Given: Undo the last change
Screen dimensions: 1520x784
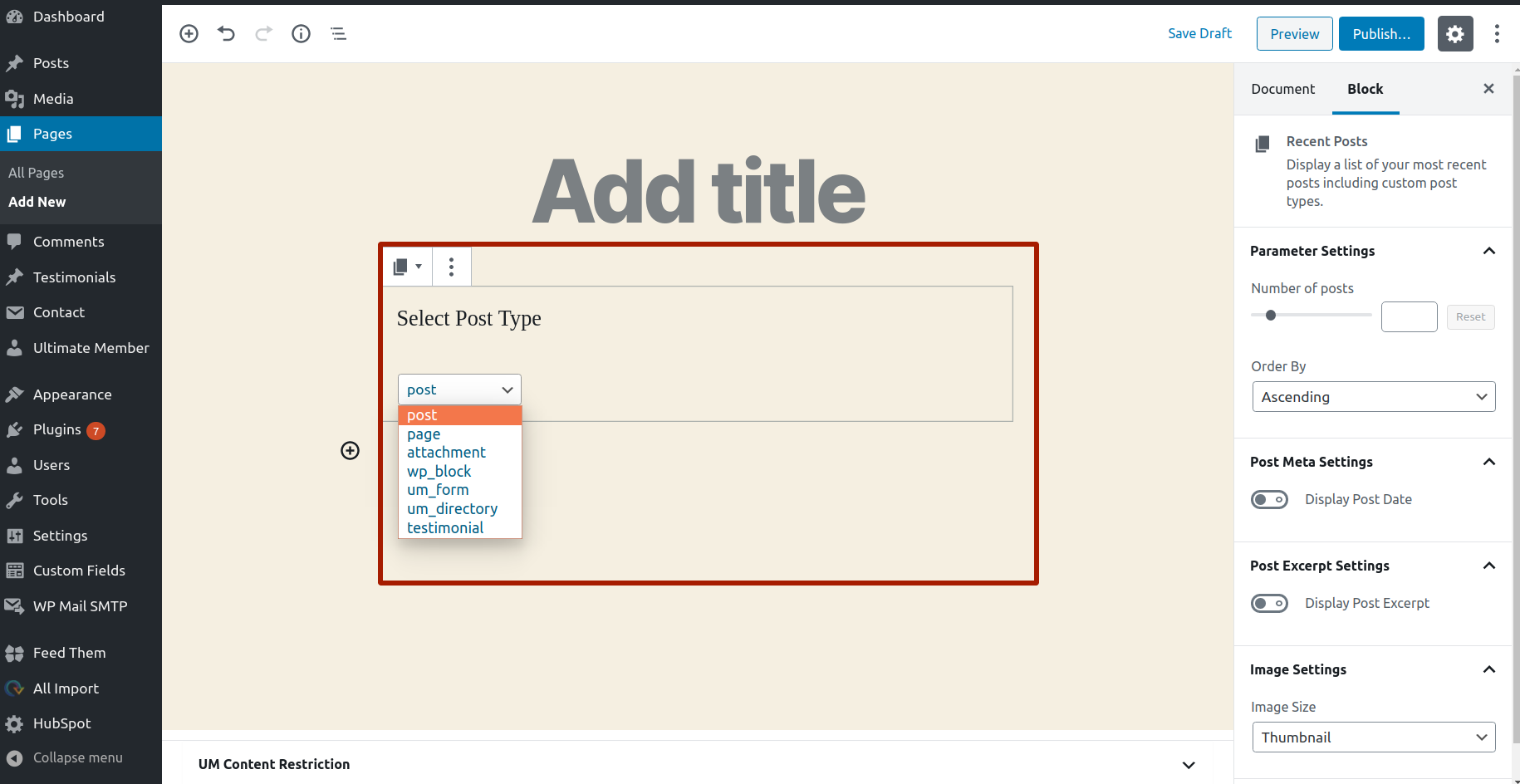Looking at the screenshot, I should (227, 33).
